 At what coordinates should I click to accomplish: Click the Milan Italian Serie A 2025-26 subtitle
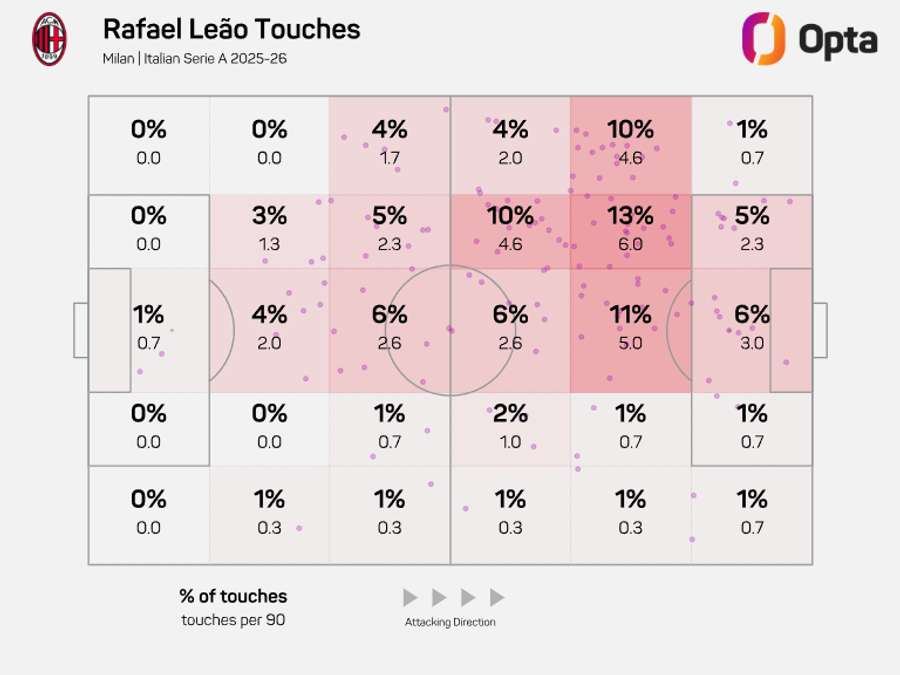click(x=194, y=58)
